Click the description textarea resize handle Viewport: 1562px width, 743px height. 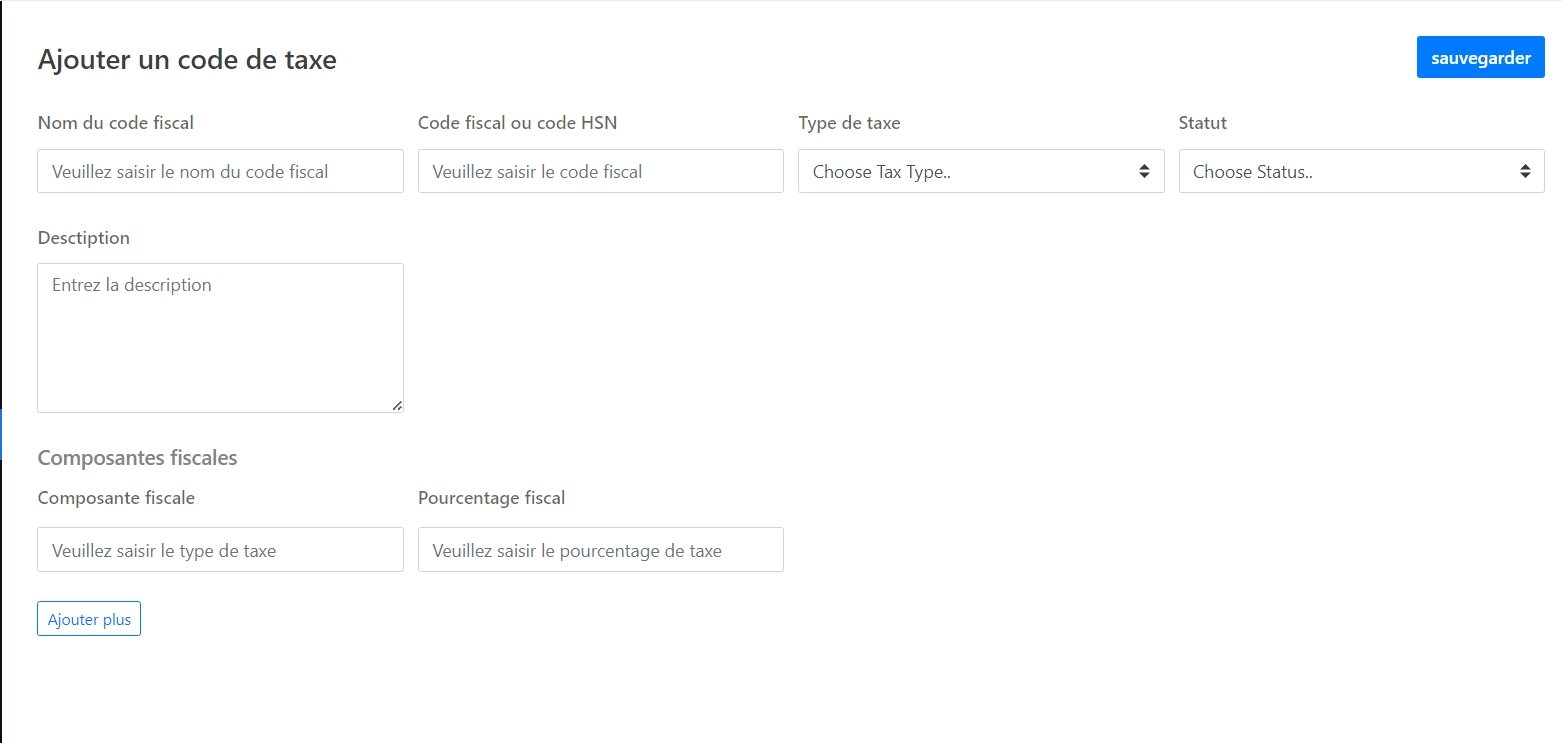[397, 405]
